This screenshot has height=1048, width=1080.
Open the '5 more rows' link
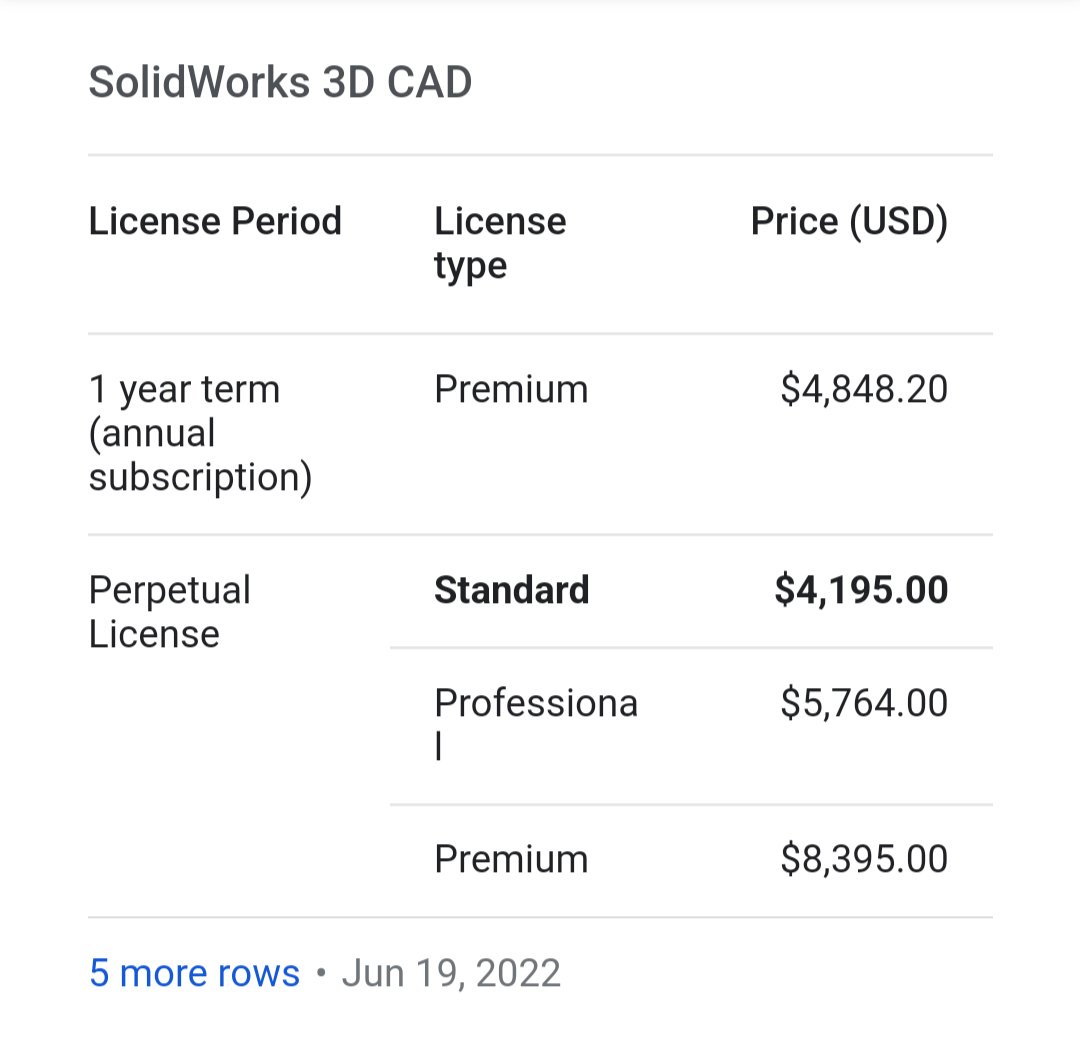(x=194, y=973)
